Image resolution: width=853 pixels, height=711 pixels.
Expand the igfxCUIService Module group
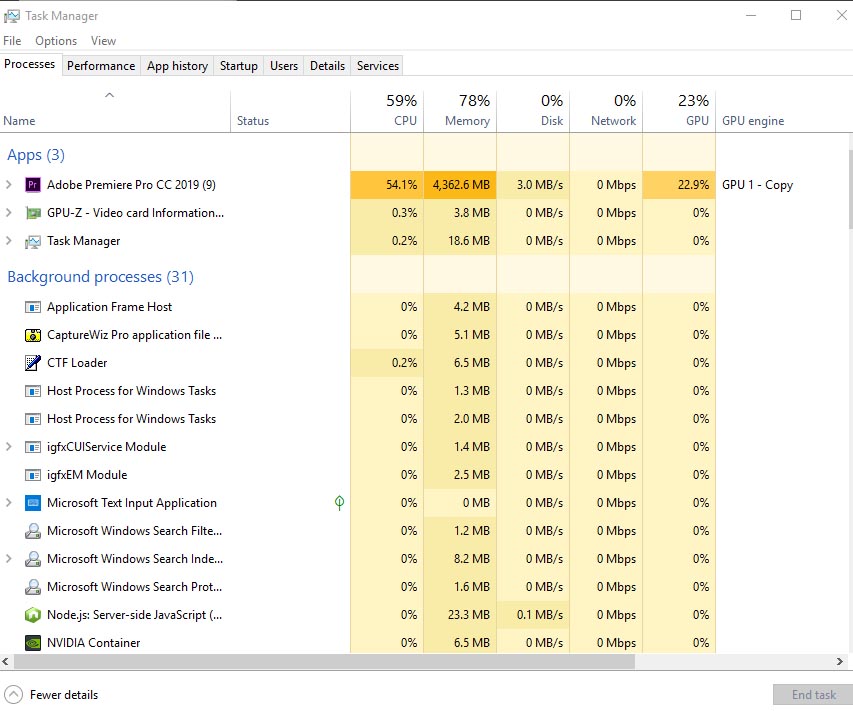[9, 447]
